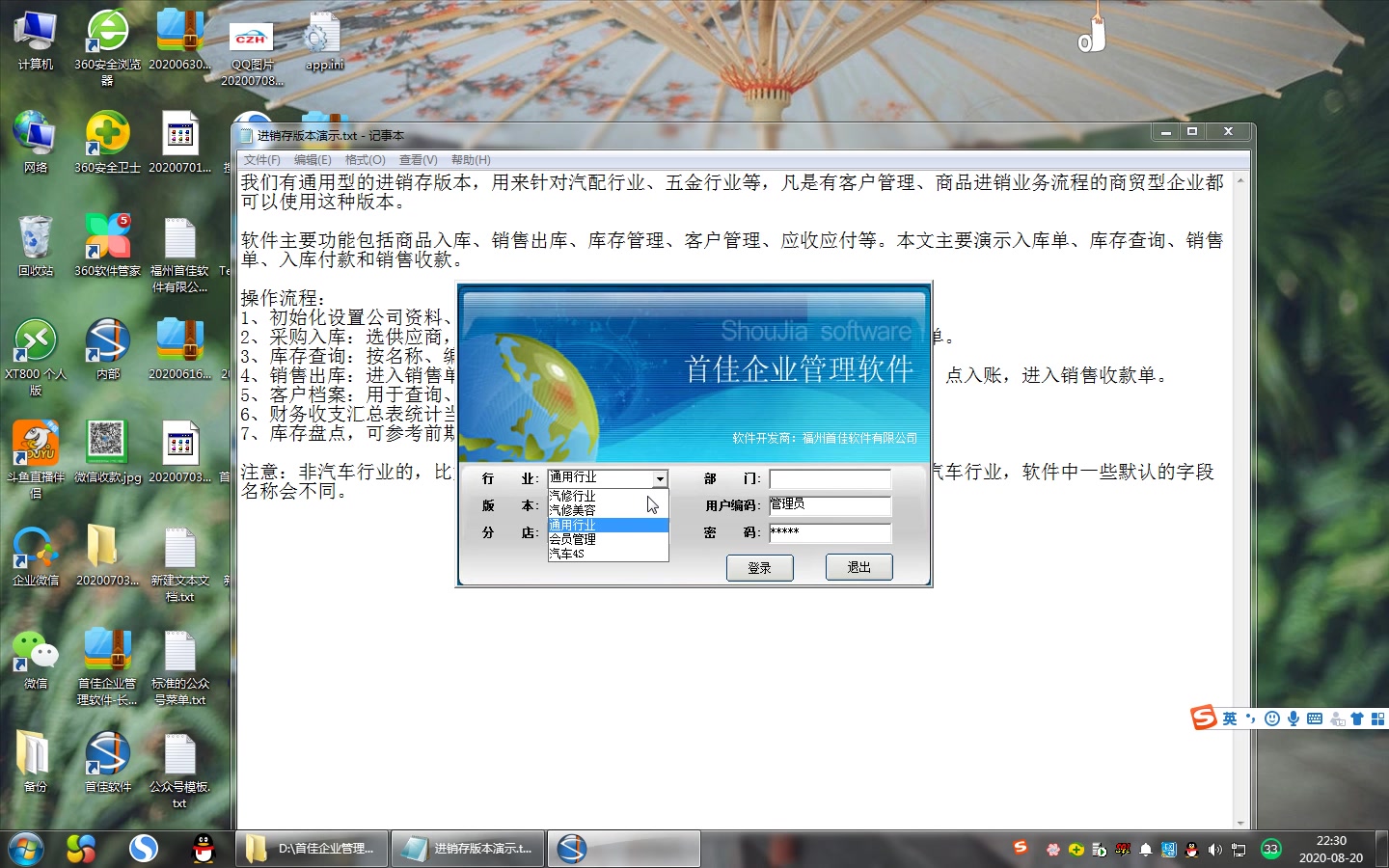This screenshot has width=1389, height=868.
Task: Open the 计算机 desktop icon
Action: [36, 40]
